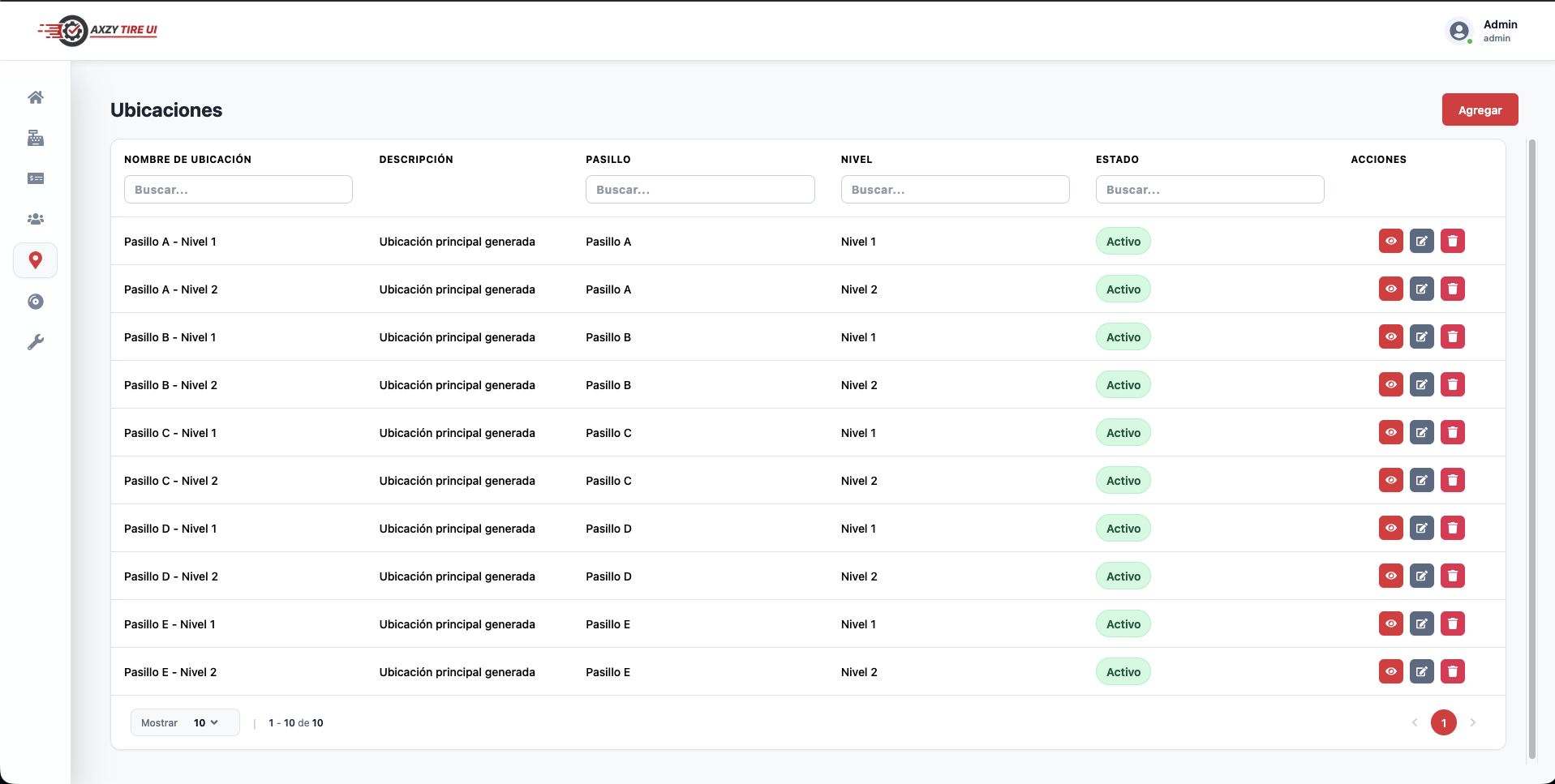The image size is (1555, 784).
Task: Click the tire disc sidebar icon
Action: tap(35, 302)
